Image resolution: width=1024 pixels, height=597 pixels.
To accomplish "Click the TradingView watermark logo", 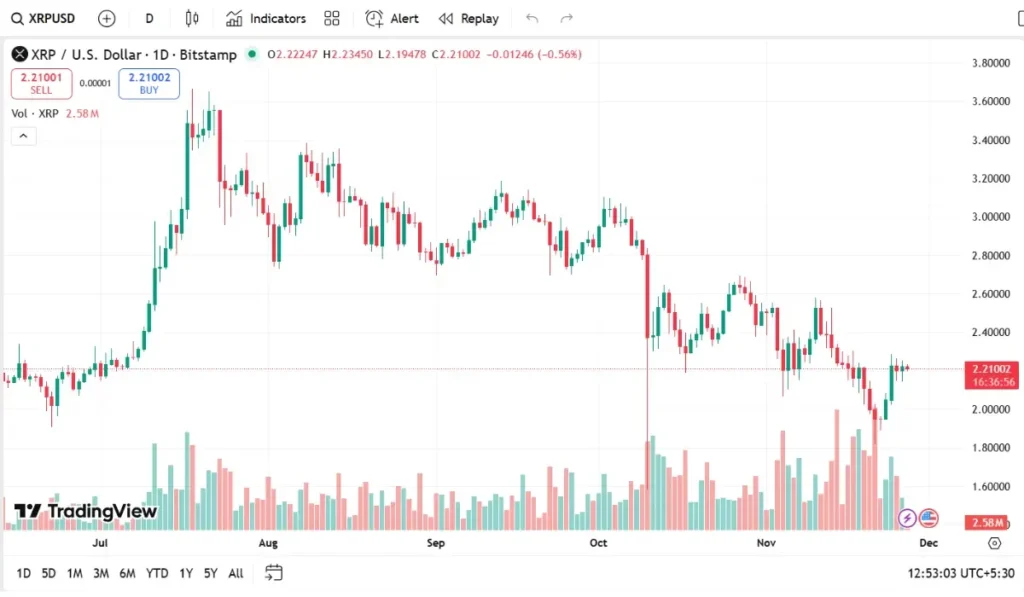I will pos(85,512).
